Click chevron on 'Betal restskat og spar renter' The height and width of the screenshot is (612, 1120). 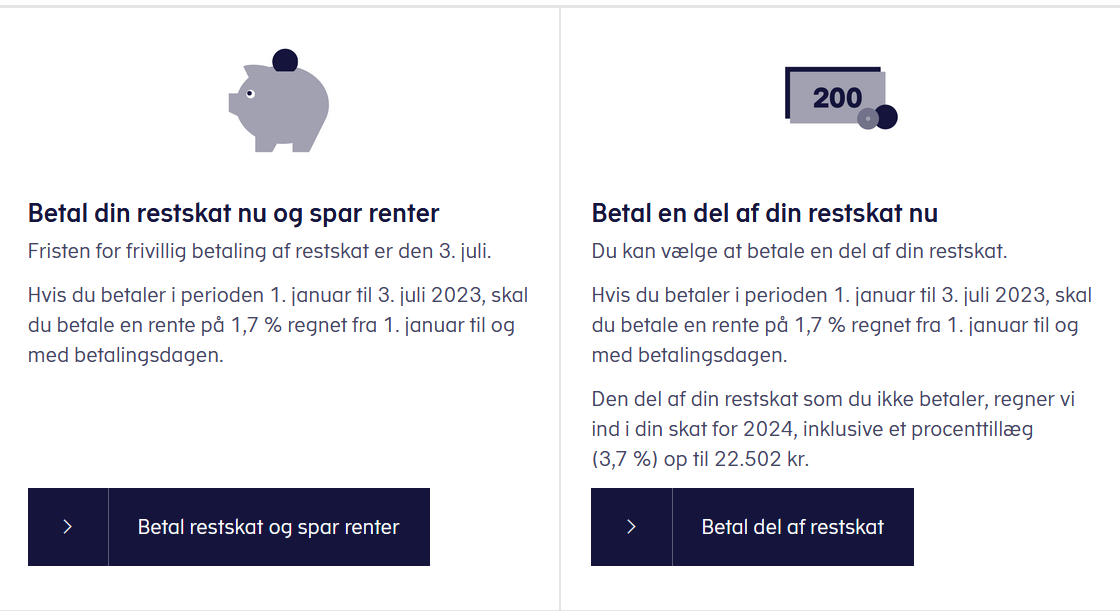pyautogui.click(x=68, y=527)
